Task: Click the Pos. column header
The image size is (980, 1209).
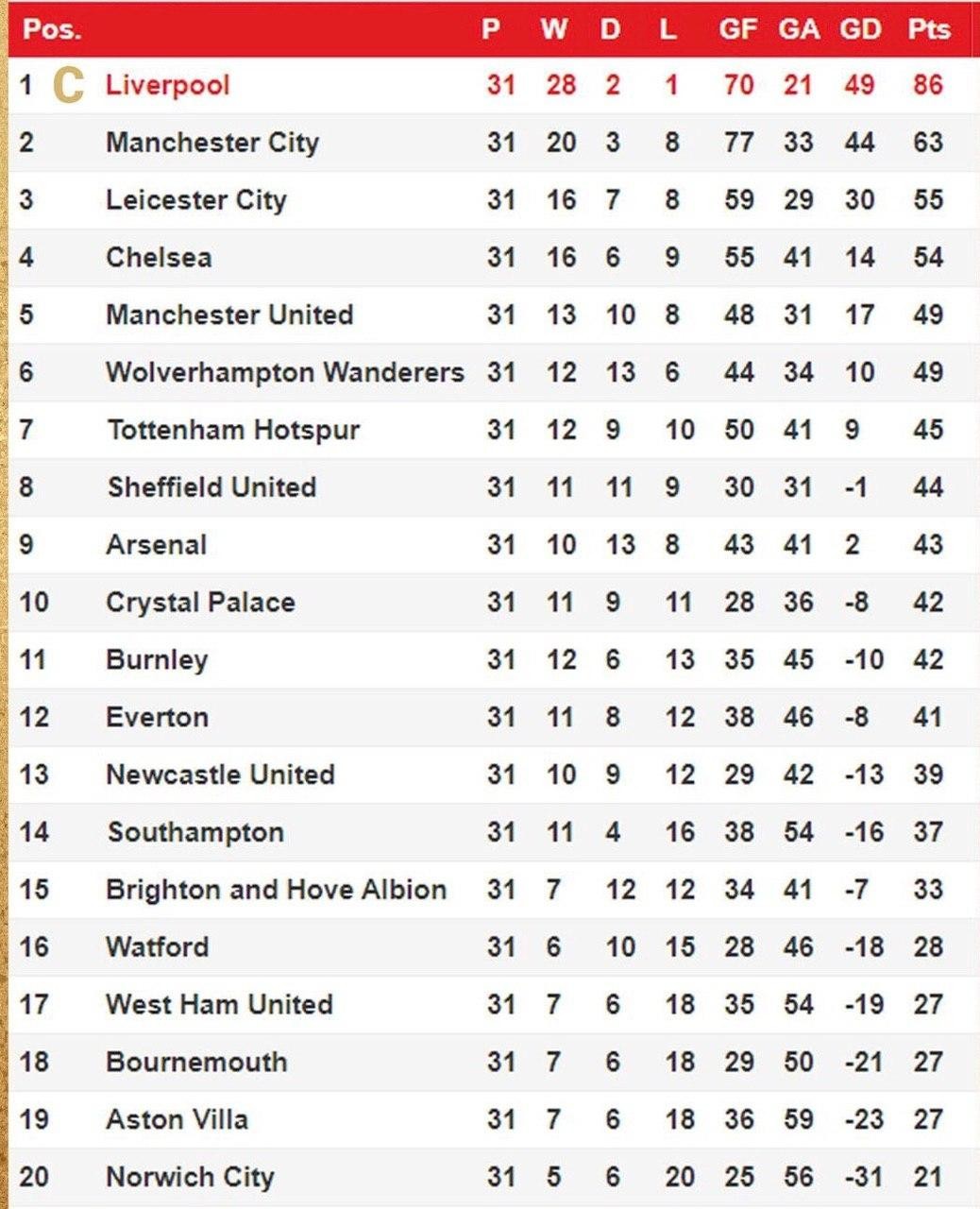Action: (52, 29)
